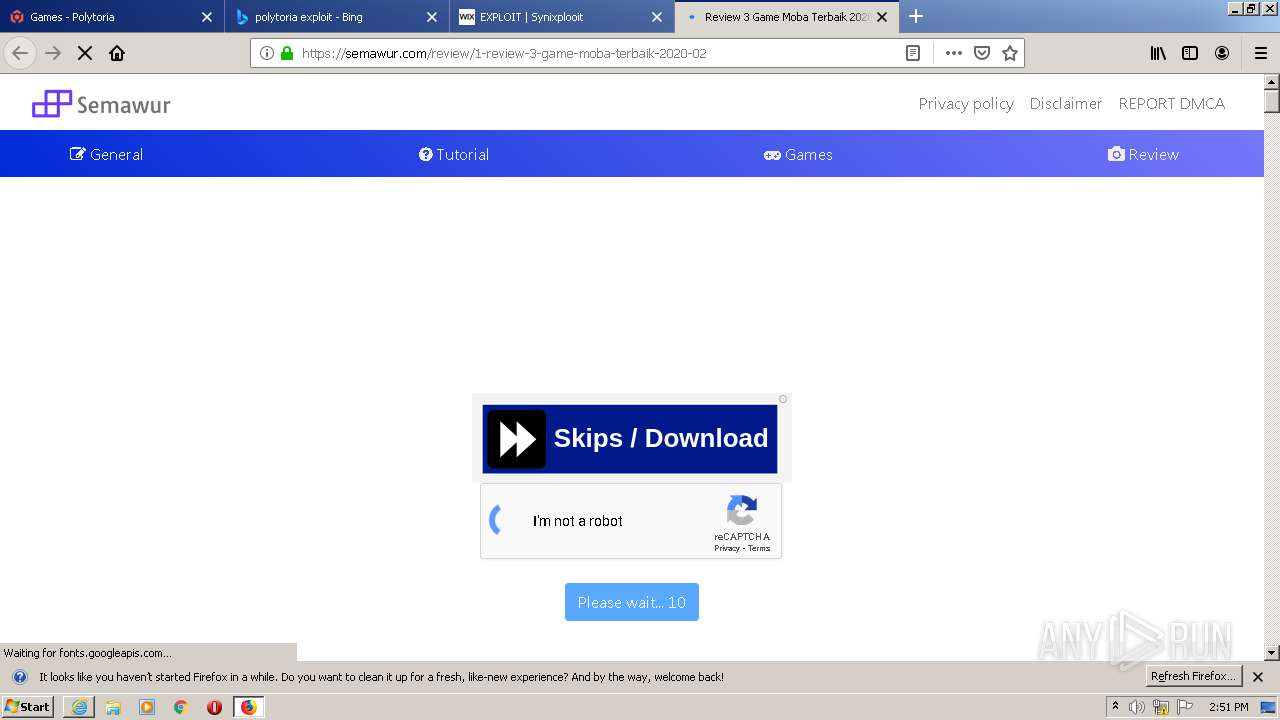Open the Tutorial menu

pyautogui.click(x=454, y=154)
